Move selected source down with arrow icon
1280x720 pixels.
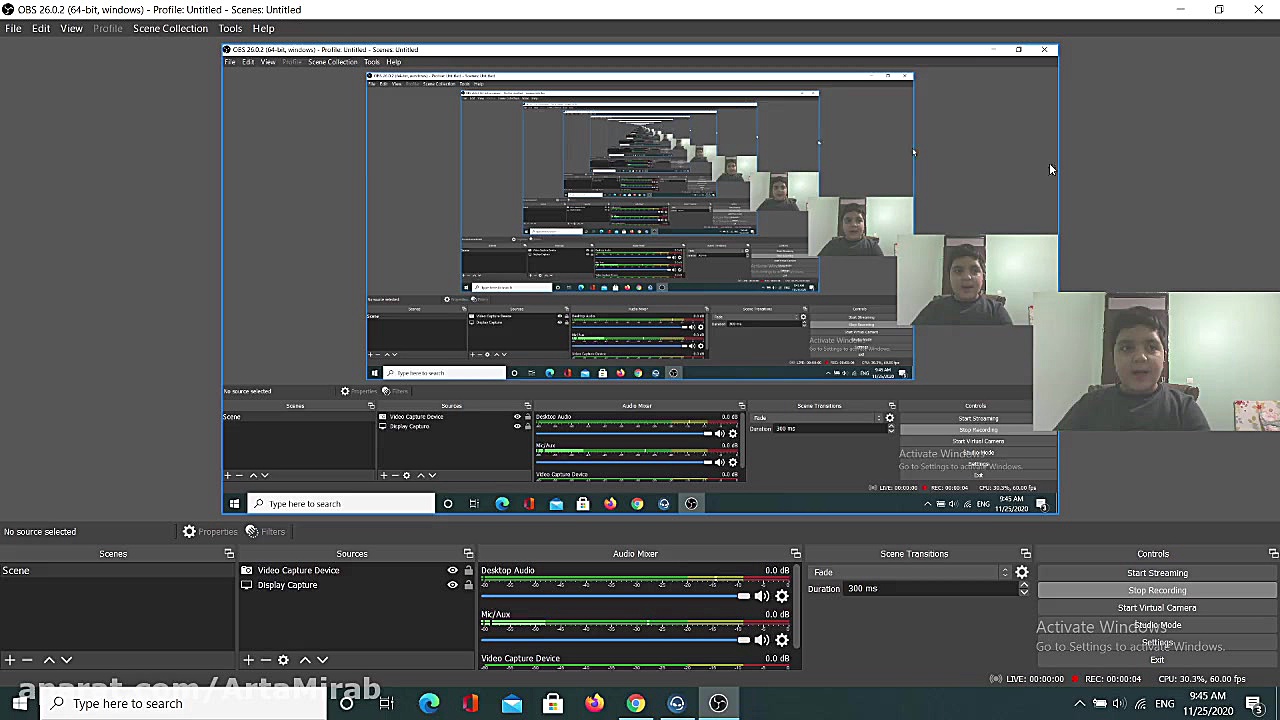point(322,660)
